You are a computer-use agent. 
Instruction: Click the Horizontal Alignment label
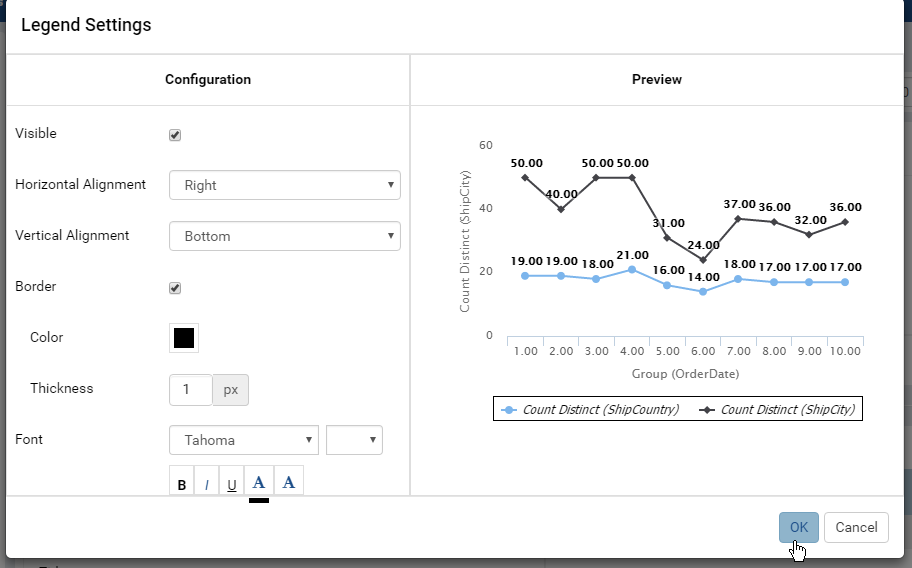tap(80, 184)
